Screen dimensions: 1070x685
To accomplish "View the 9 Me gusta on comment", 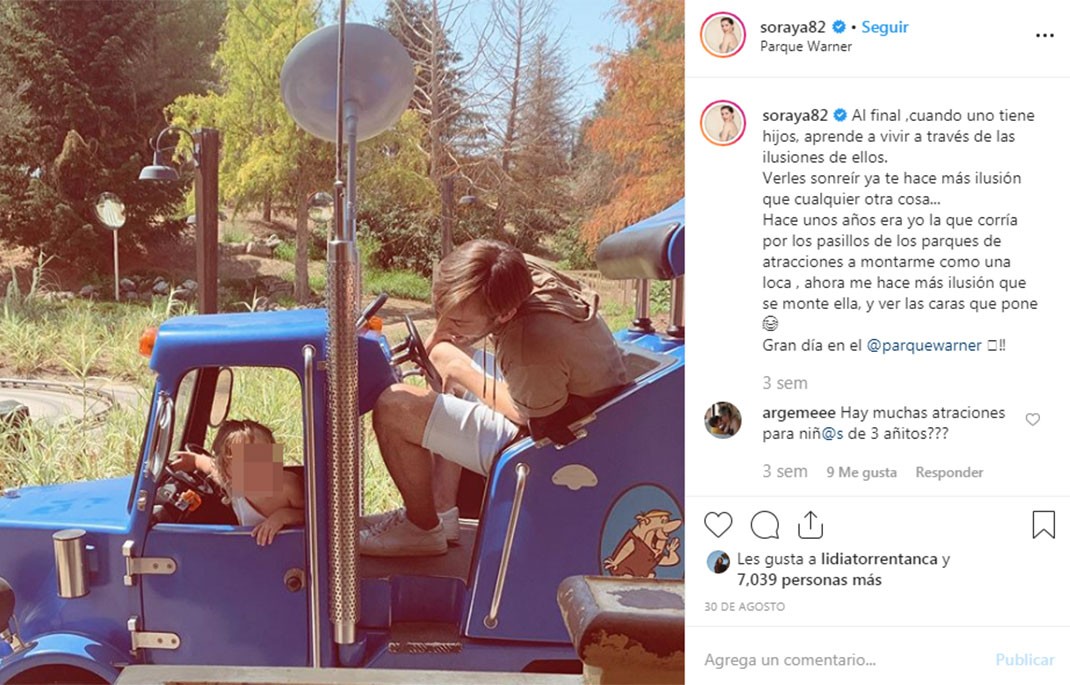I will coord(861,472).
